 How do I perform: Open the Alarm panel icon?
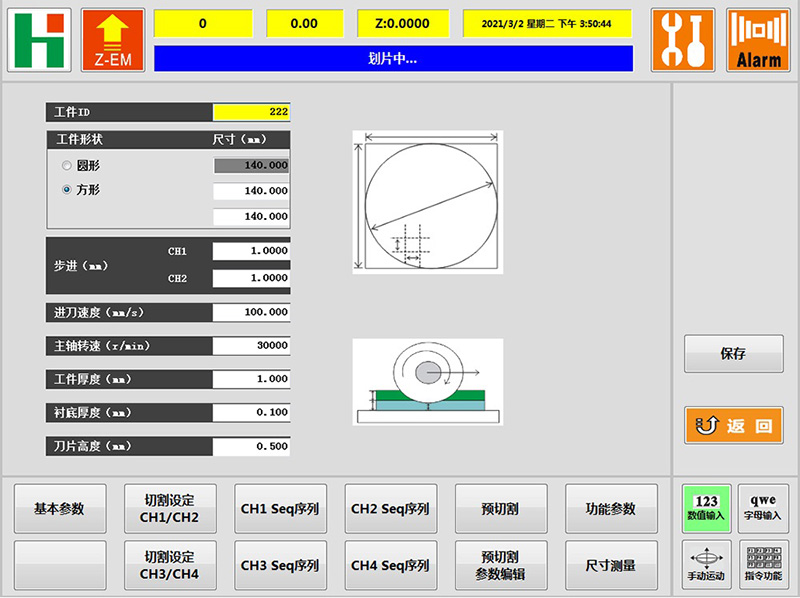point(758,40)
